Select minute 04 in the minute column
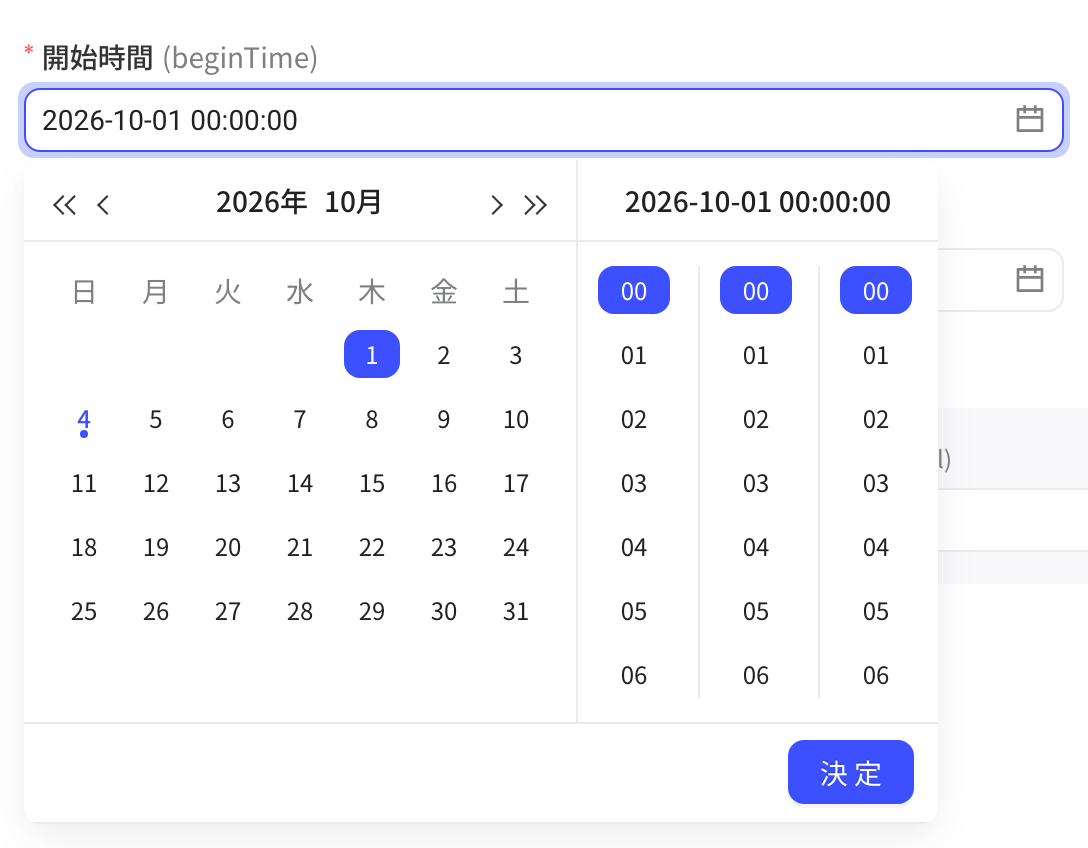1088x848 pixels. [756, 548]
